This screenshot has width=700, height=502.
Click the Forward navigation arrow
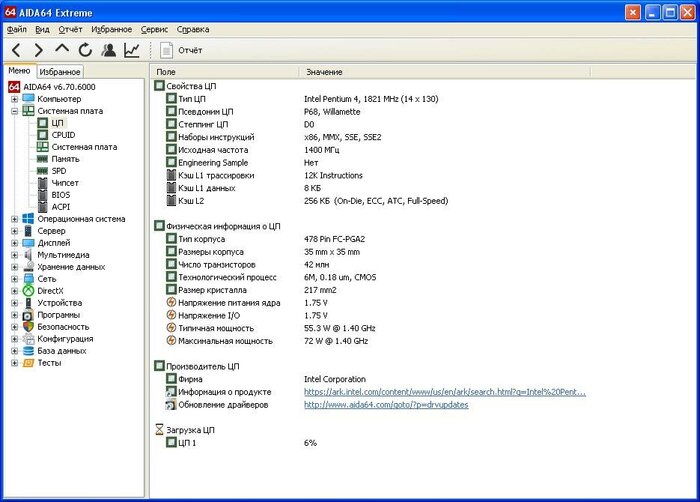point(38,49)
